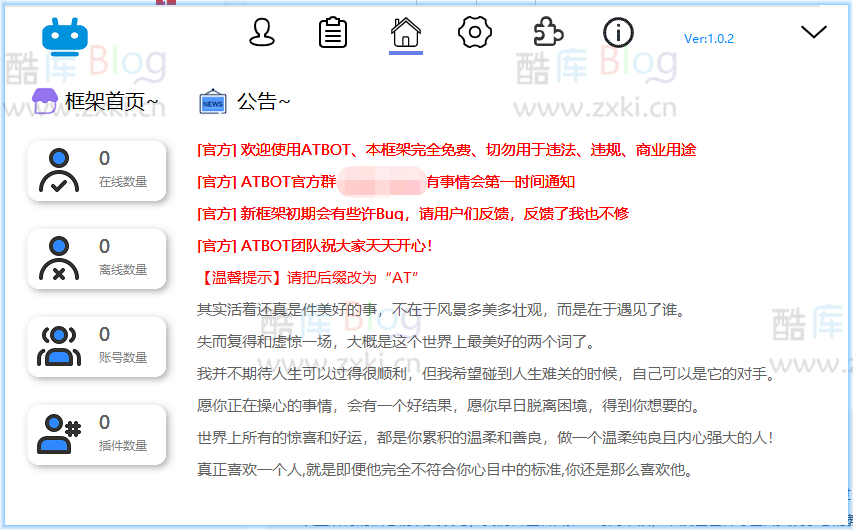
Task: Open the about info circle icon
Action: 619,33
